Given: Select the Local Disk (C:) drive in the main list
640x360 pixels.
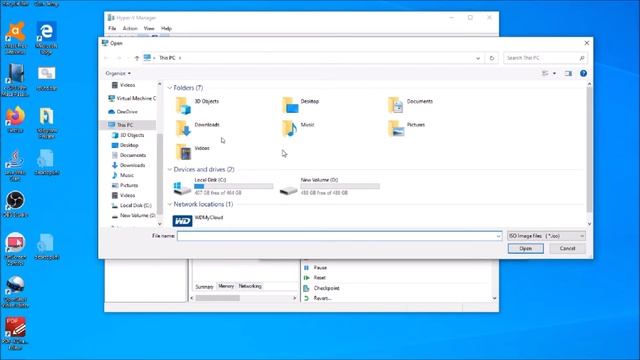Looking at the screenshot, I should pyautogui.click(x=223, y=186).
